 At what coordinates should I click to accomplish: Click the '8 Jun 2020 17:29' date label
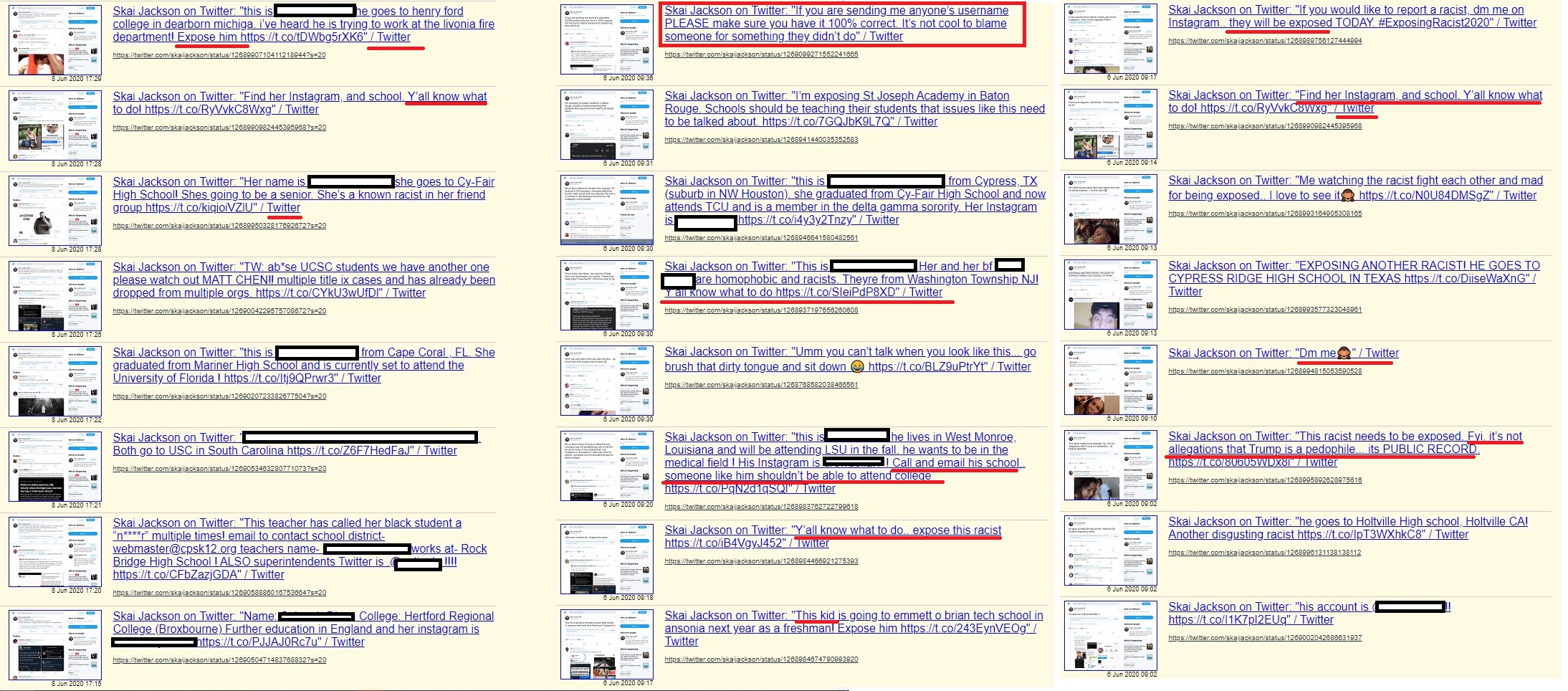[x=76, y=79]
